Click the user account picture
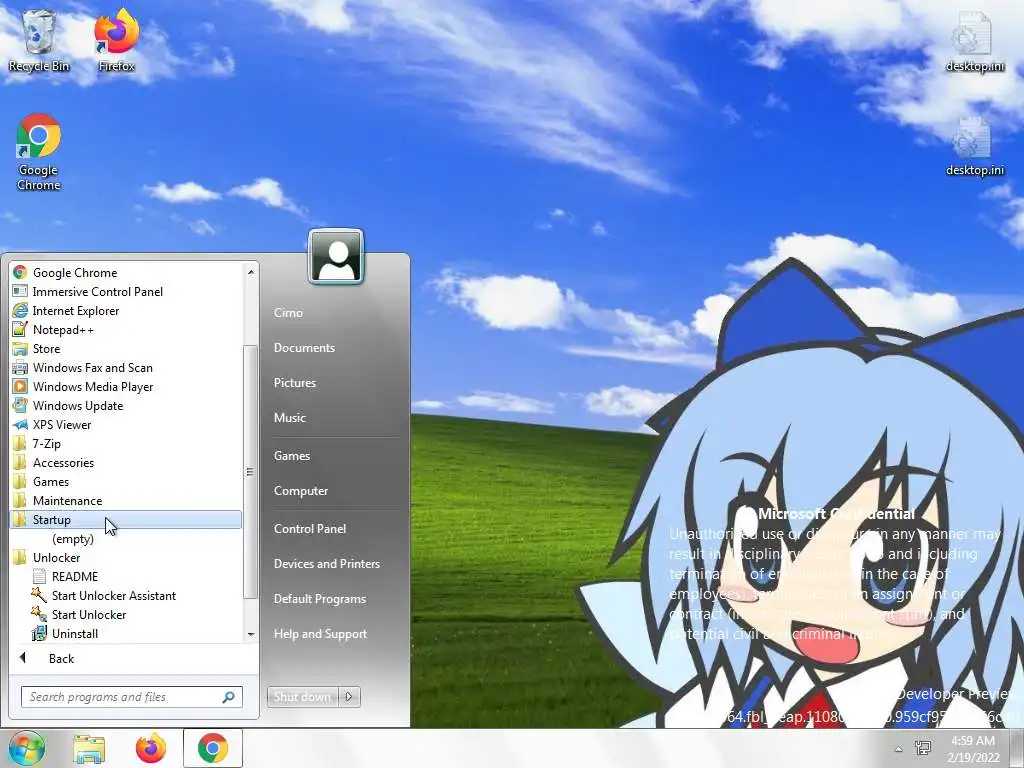This screenshot has width=1024, height=768. point(336,256)
